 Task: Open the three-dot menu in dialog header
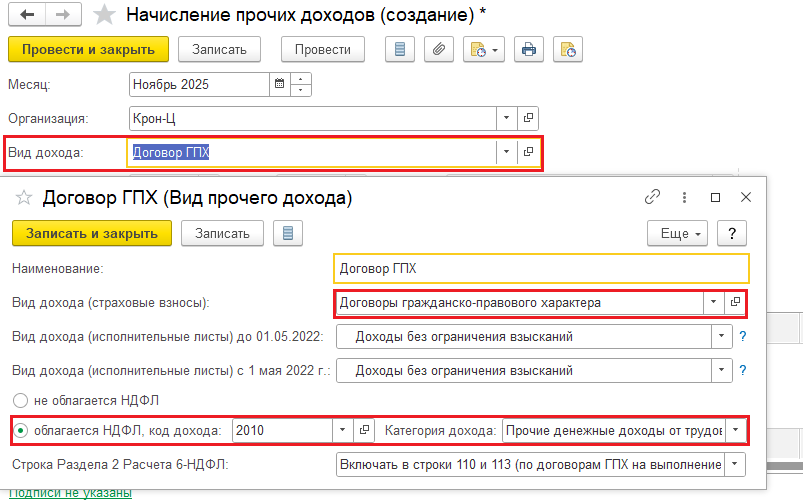(684, 197)
